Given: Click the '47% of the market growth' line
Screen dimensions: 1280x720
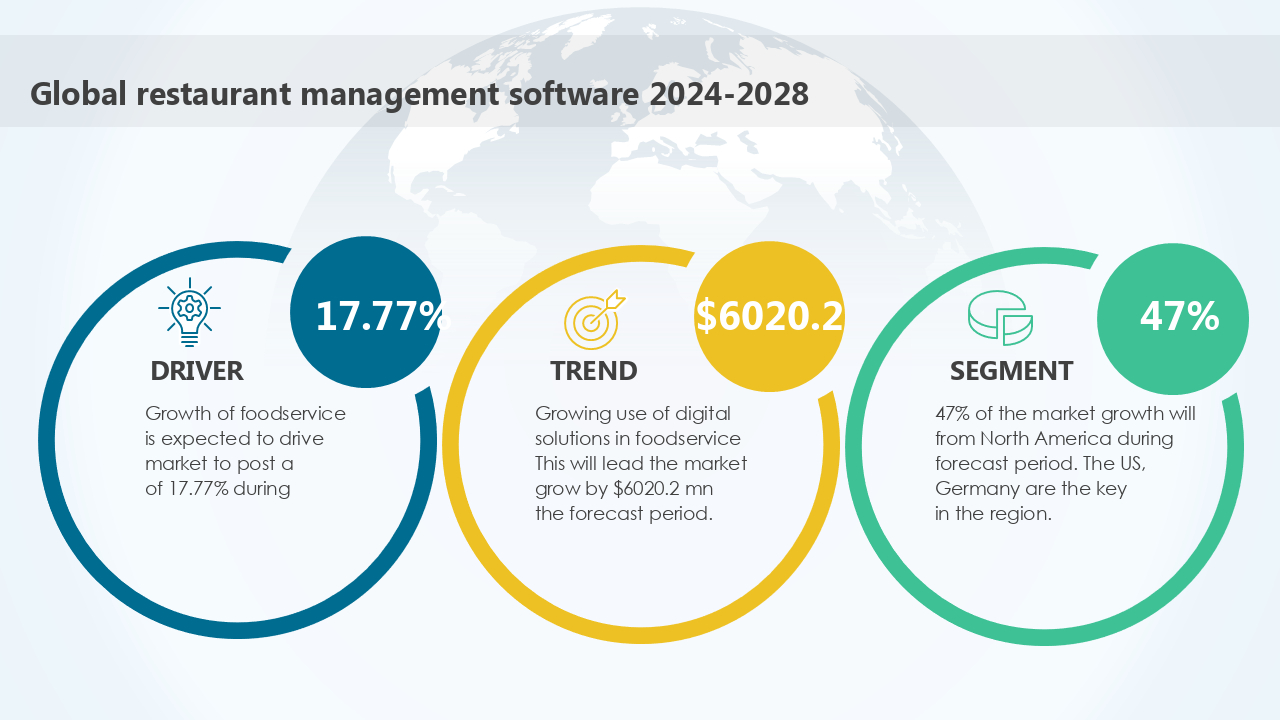Looking at the screenshot, I should click(x=1065, y=413).
